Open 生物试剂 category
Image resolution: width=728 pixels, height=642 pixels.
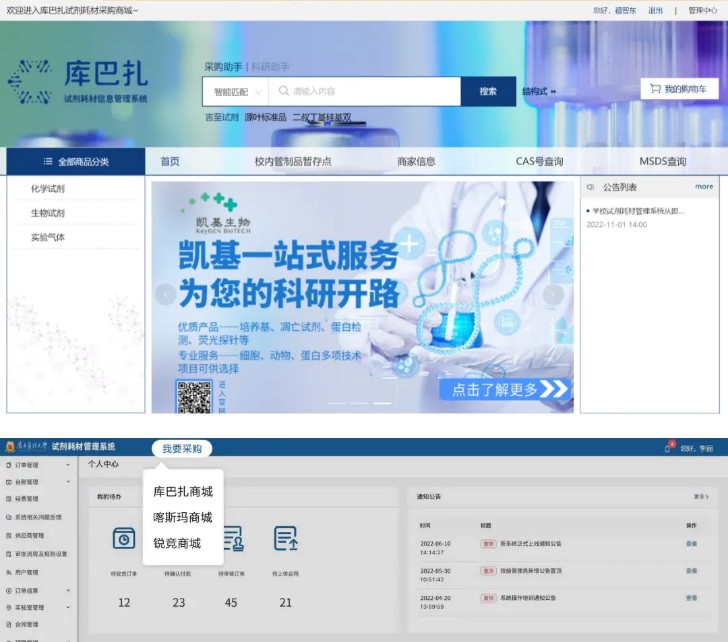(x=48, y=213)
